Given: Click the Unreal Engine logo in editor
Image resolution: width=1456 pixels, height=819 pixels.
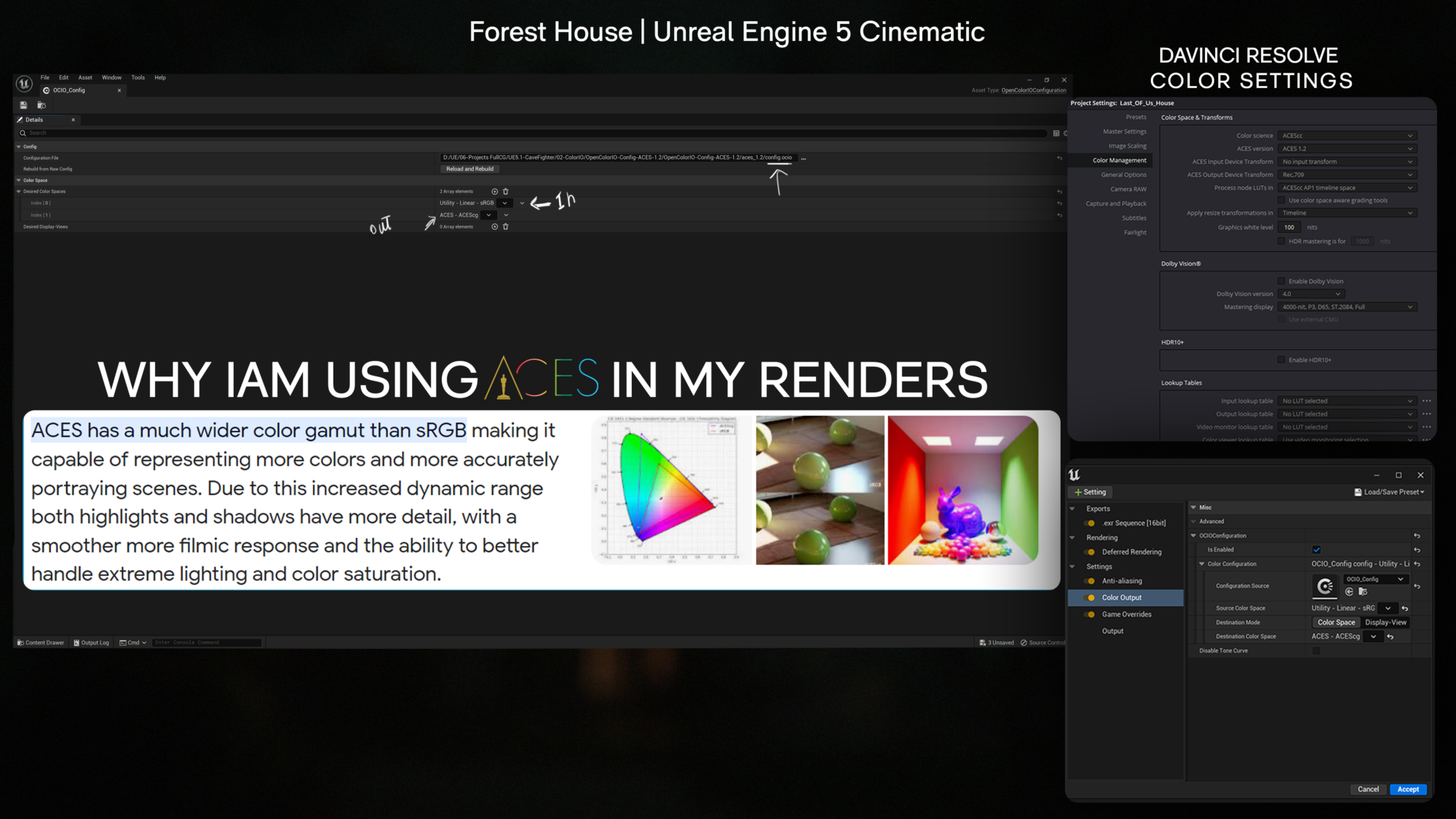Looking at the screenshot, I should pyautogui.click(x=24, y=84).
